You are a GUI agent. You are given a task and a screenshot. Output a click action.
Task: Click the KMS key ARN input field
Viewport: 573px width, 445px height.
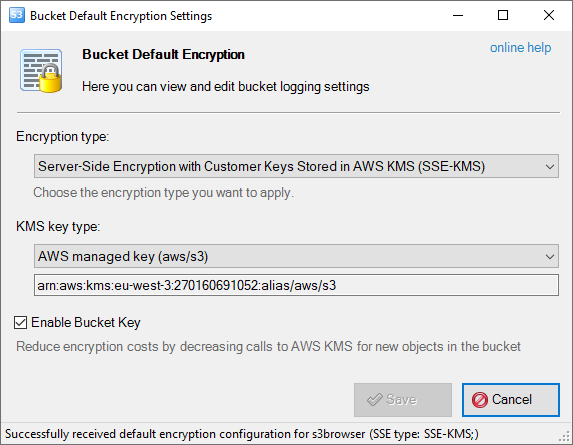pos(296,285)
